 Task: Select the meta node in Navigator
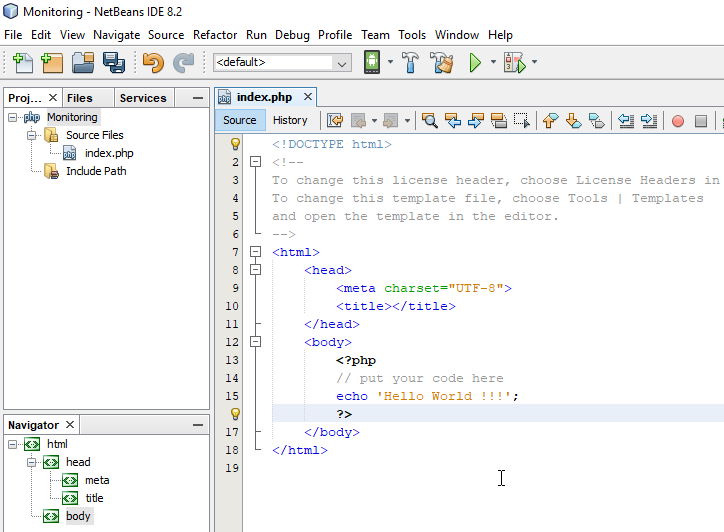(x=97, y=480)
